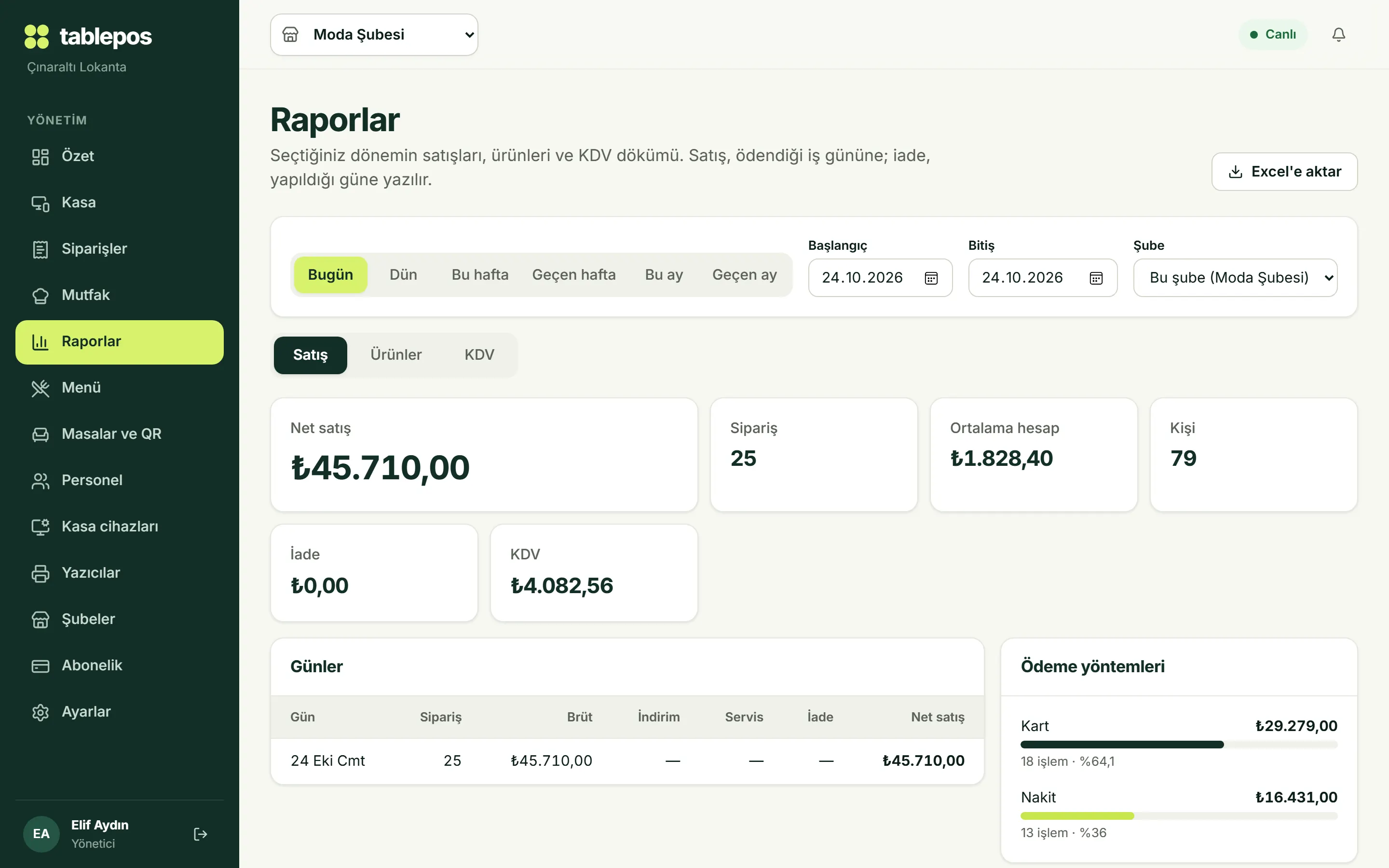Screen dimensions: 1389x868
Task: Click the Personel people icon
Action: pos(40,481)
